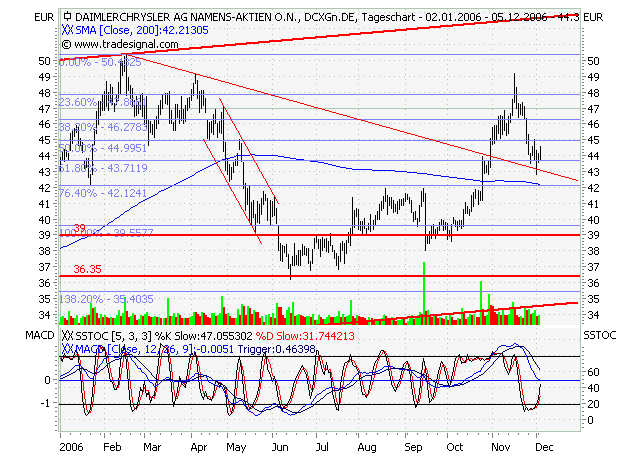Click the MACD indicator line icon
The width and height of the screenshot is (639, 464).
tap(67, 348)
